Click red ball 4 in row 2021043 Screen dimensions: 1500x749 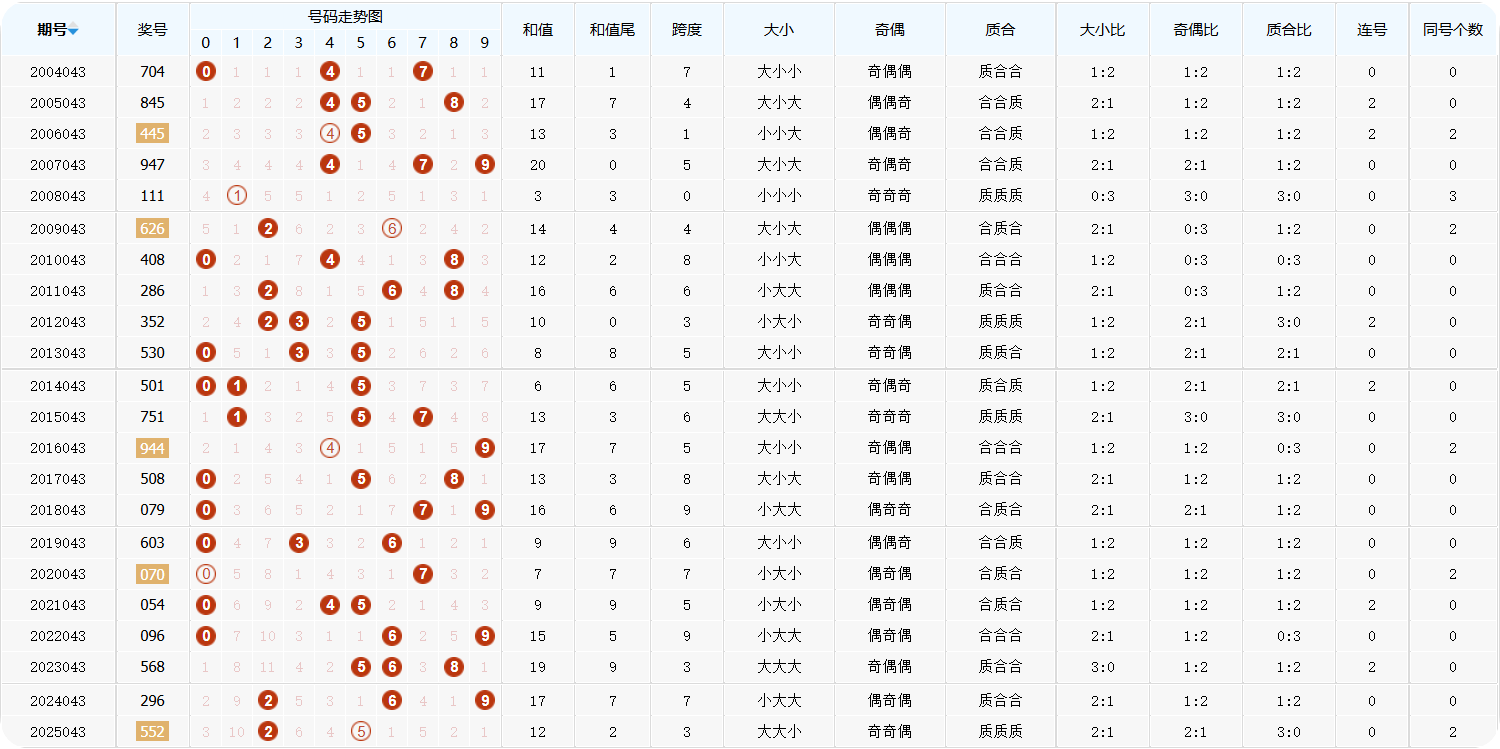pos(330,605)
